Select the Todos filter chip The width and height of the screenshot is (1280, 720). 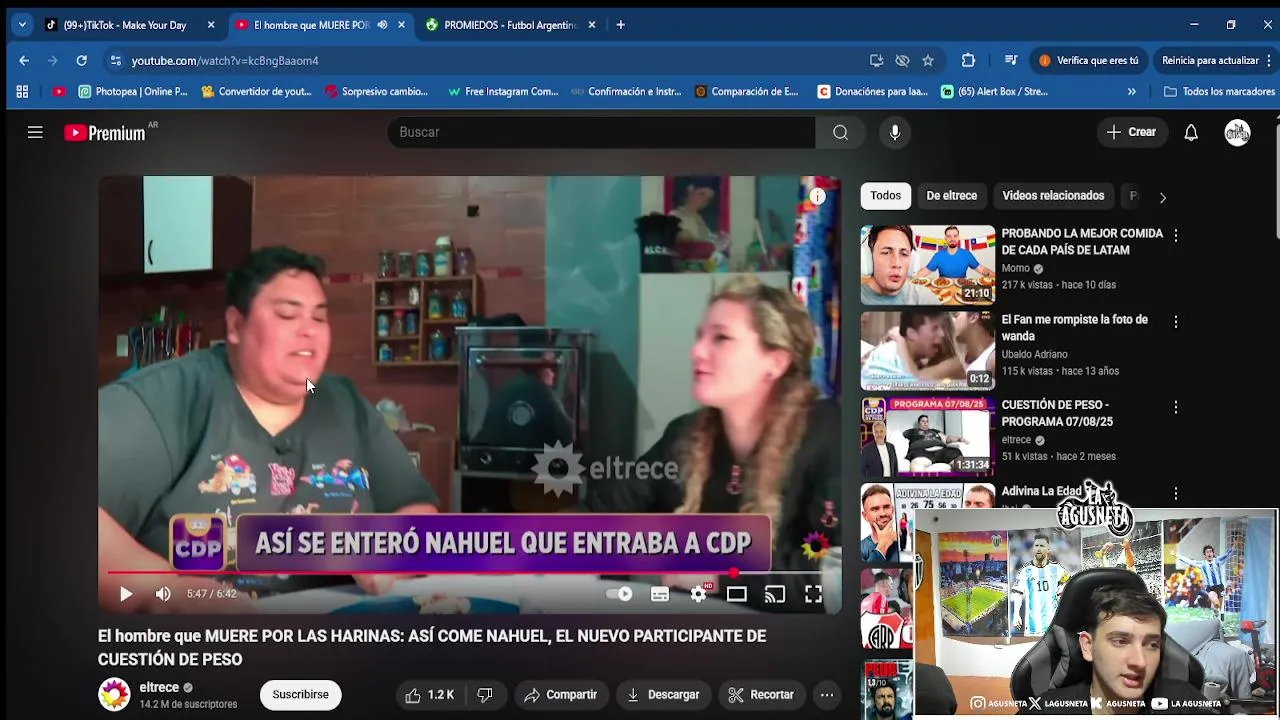tap(885, 196)
